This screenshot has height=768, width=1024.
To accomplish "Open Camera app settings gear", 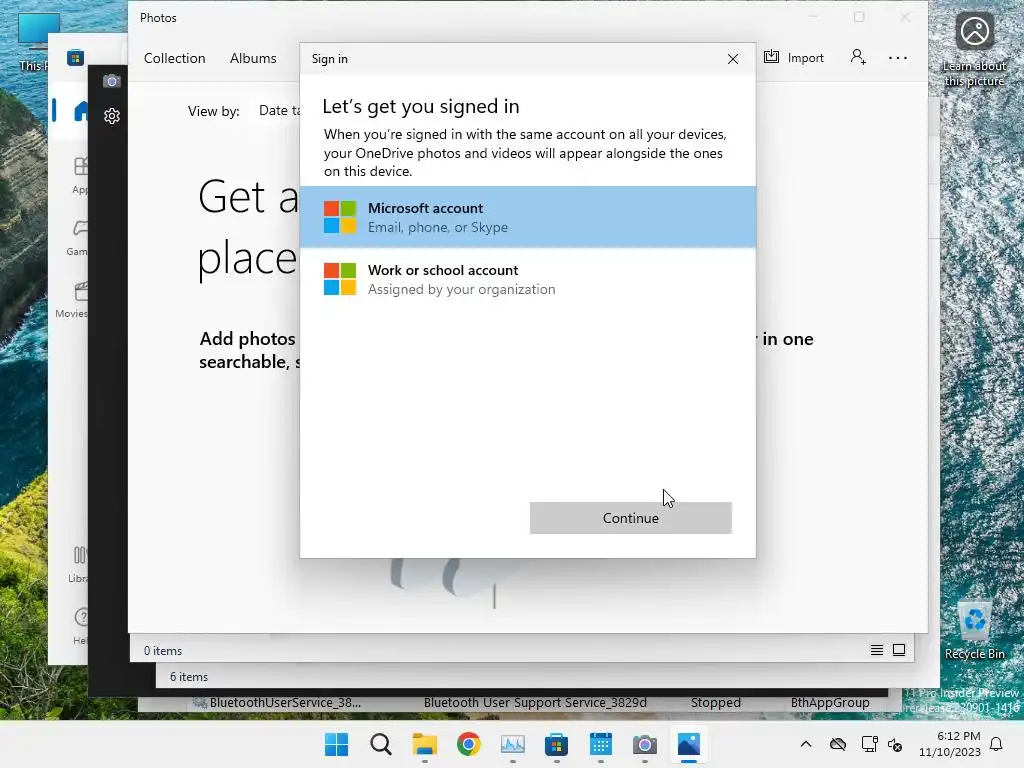I will [112, 116].
